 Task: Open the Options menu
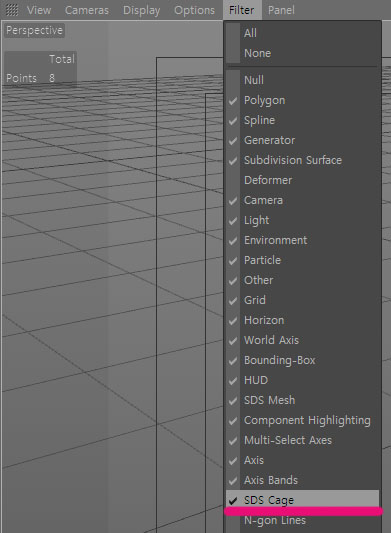(x=194, y=10)
